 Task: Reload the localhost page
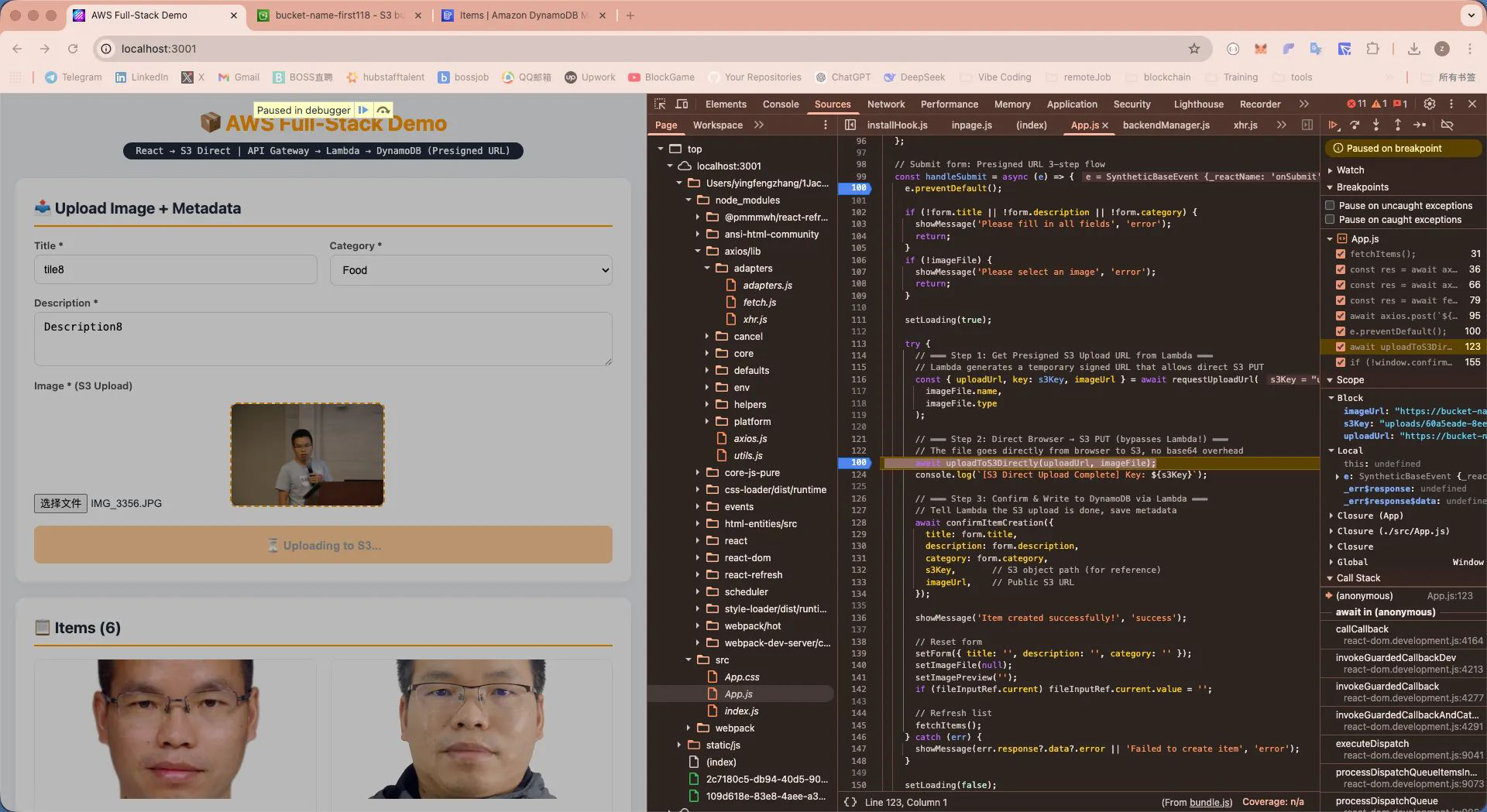coord(73,49)
